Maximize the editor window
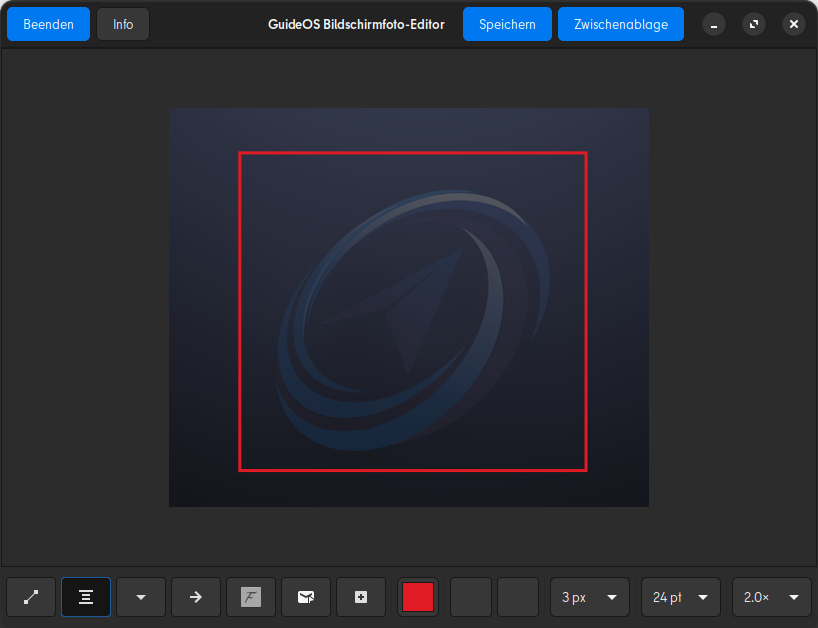Screen dimensions: 818x628 (754, 24)
